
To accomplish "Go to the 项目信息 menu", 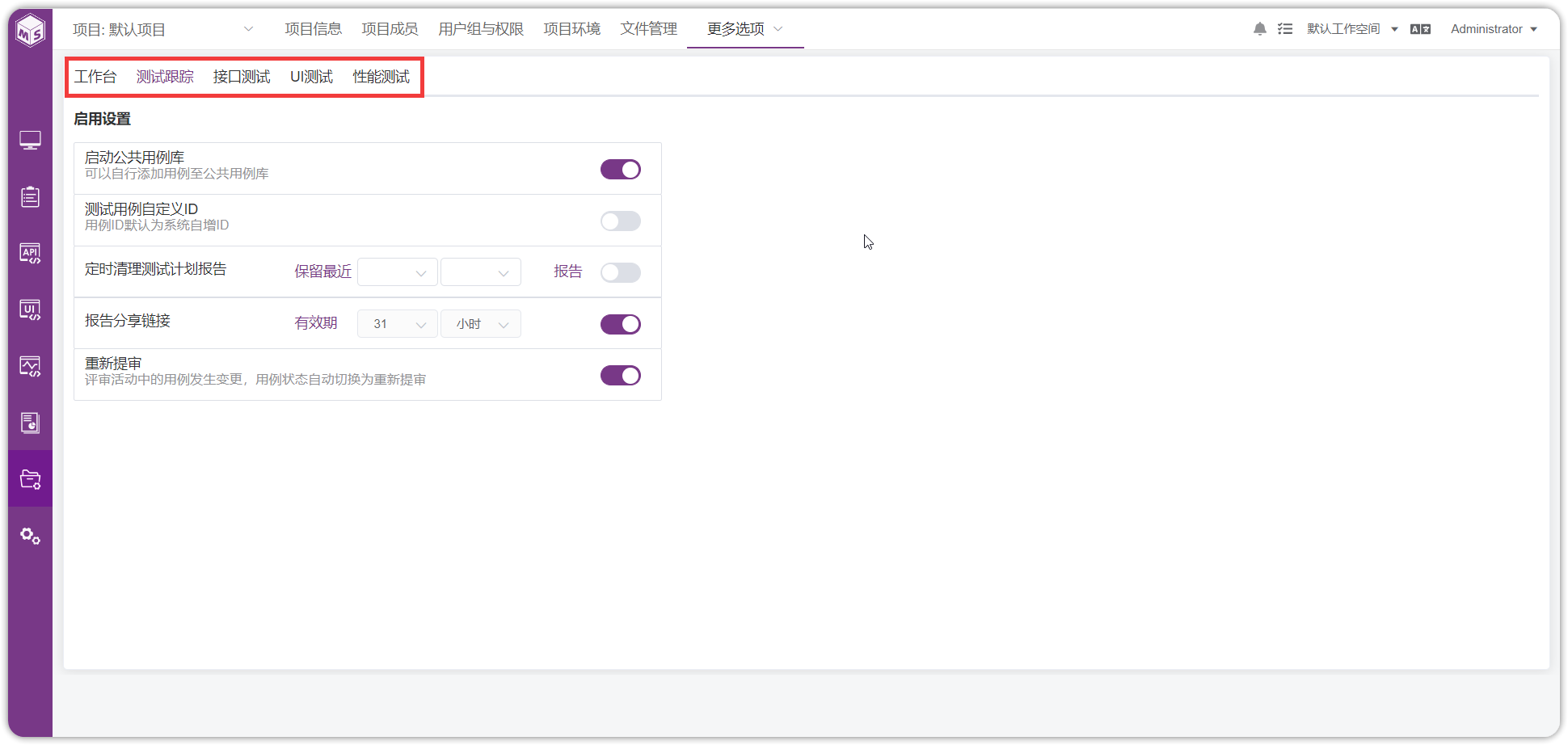I will [314, 29].
